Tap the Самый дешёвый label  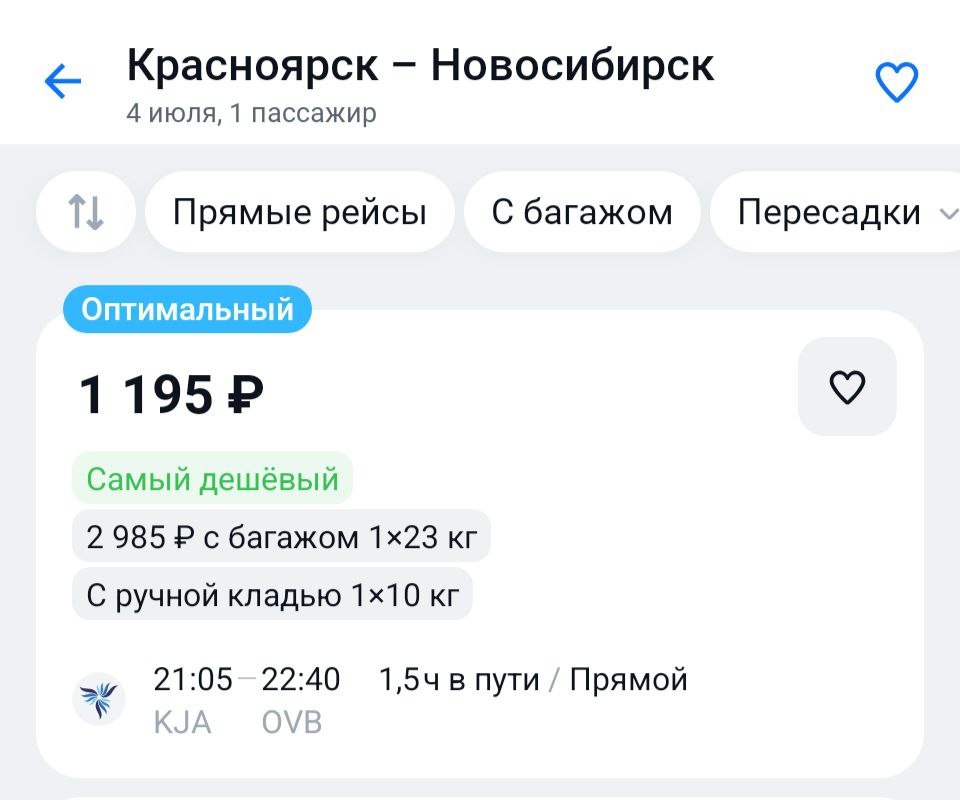pyautogui.click(x=212, y=479)
